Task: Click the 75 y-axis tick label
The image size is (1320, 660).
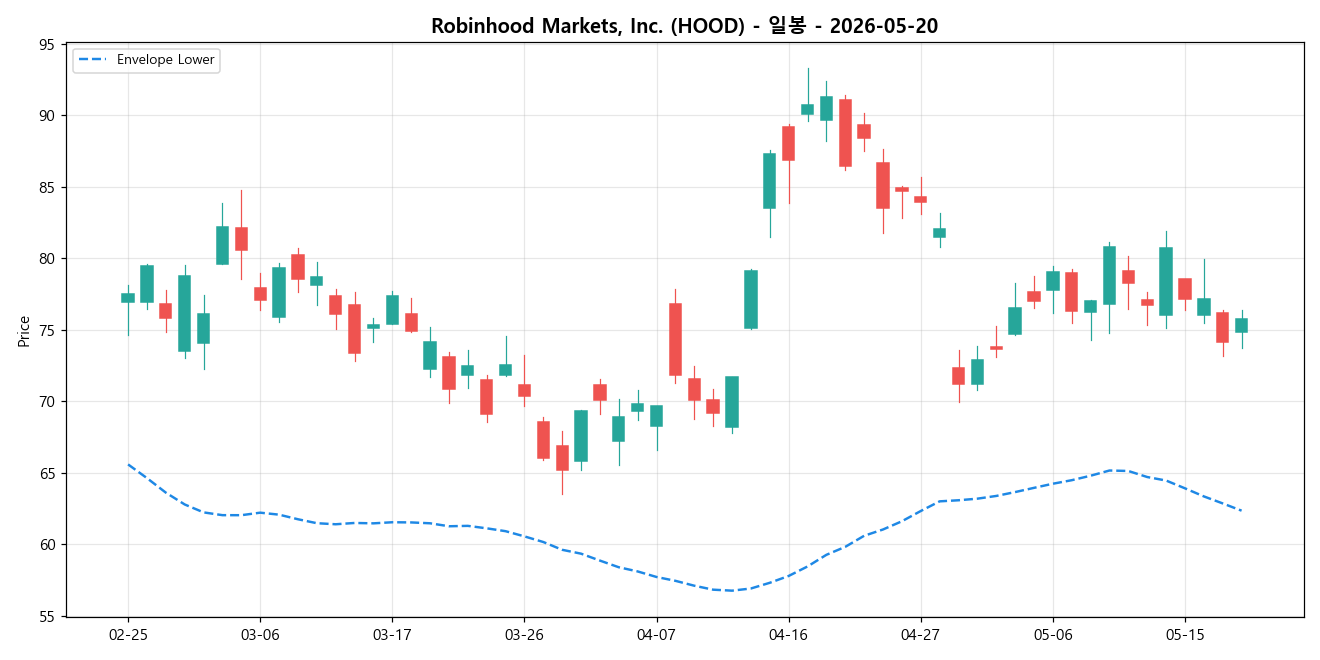Action: point(48,331)
